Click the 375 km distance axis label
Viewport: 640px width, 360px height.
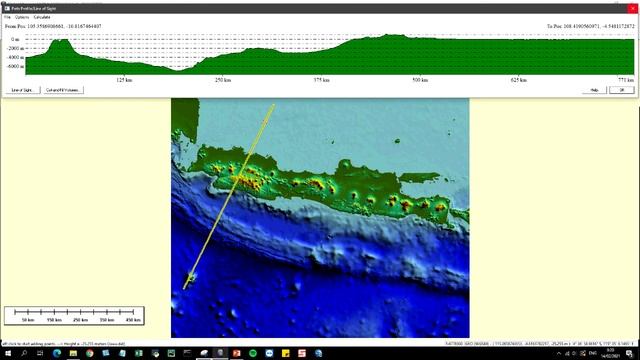tap(321, 80)
